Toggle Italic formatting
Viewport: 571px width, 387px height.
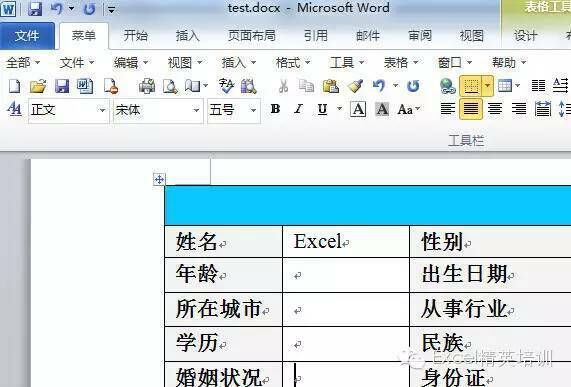point(299,109)
